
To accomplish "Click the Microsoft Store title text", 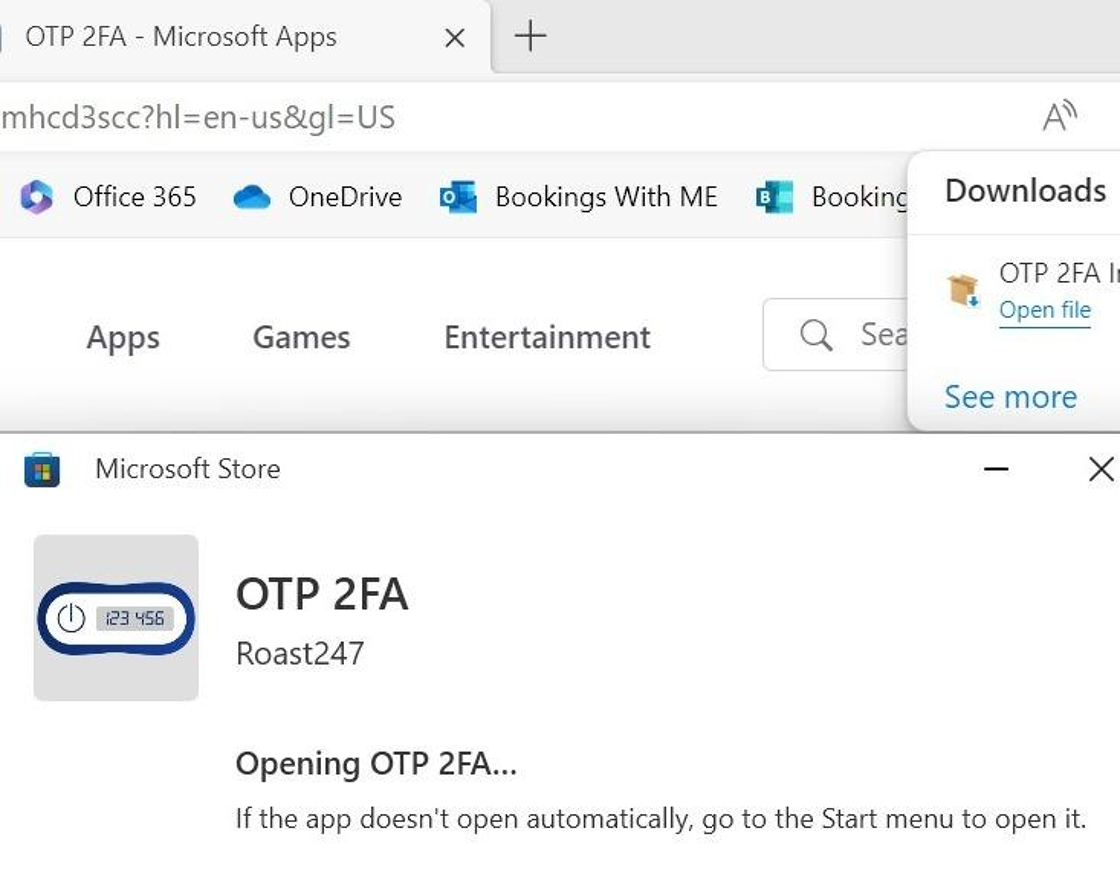I will pos(188,469).
